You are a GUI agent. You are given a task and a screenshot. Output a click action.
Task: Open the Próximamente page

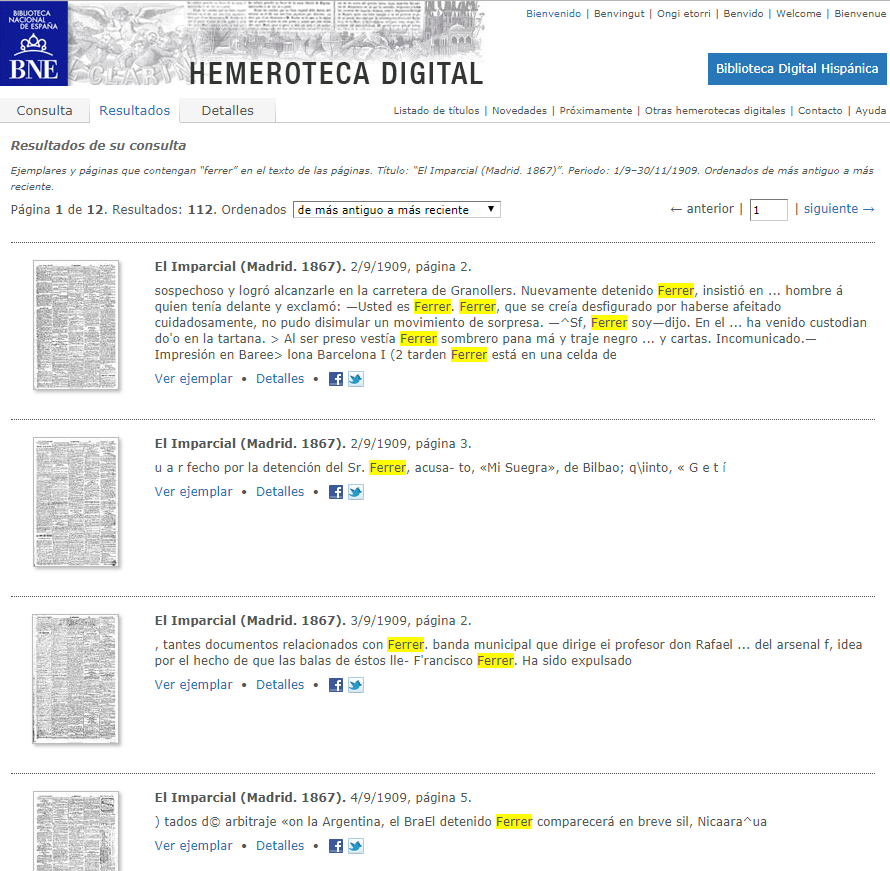coord(596,111)
